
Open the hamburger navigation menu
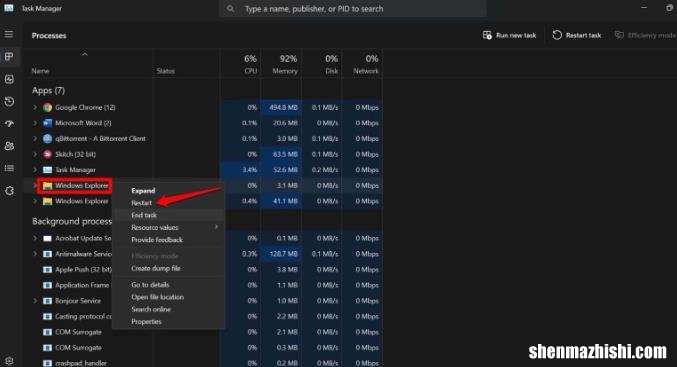point(9,34)
